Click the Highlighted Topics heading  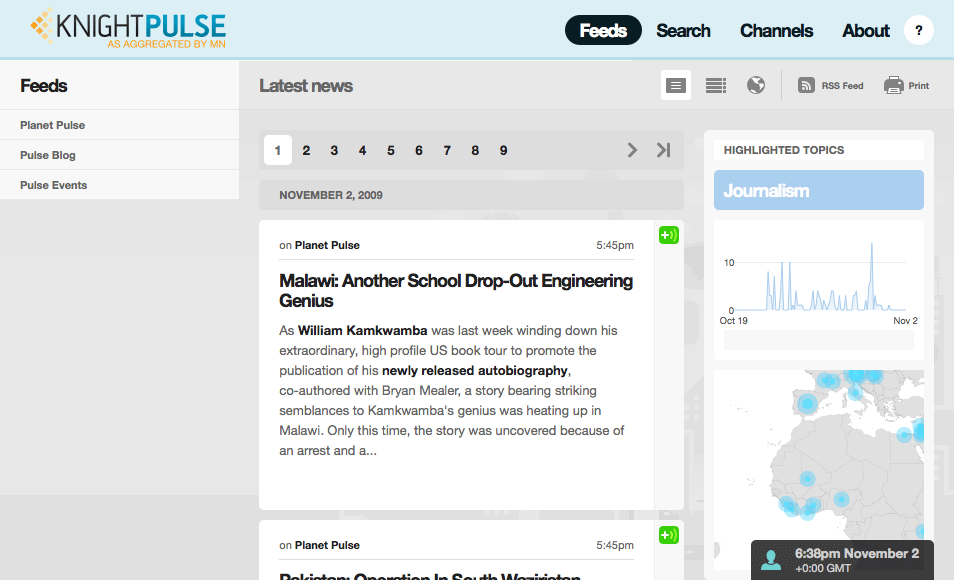coord(784,150)
